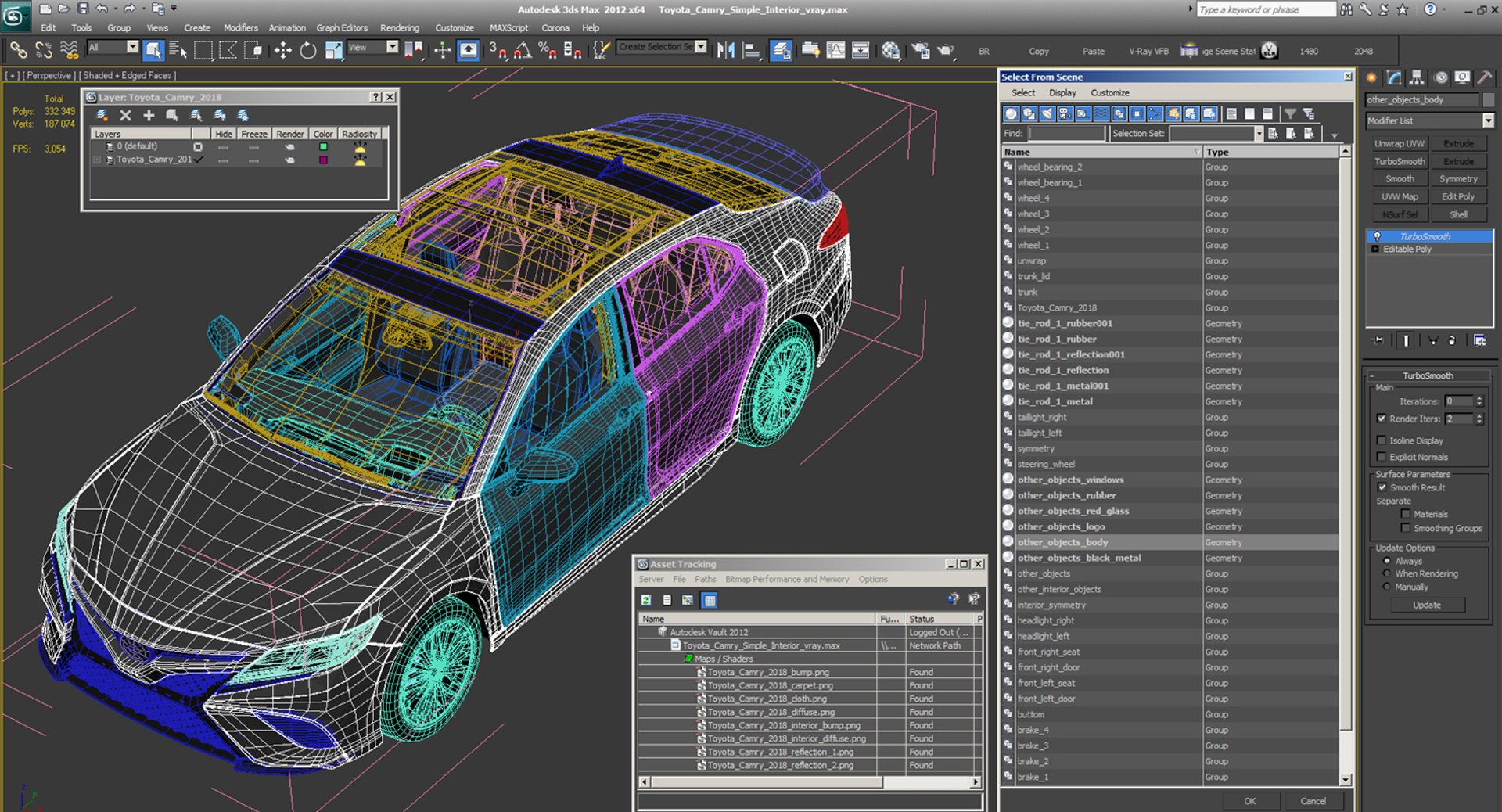Click Delete Layer X icon in Layer dialog
This screenshot has width=1502, height=812.
(x=125, y=116)
